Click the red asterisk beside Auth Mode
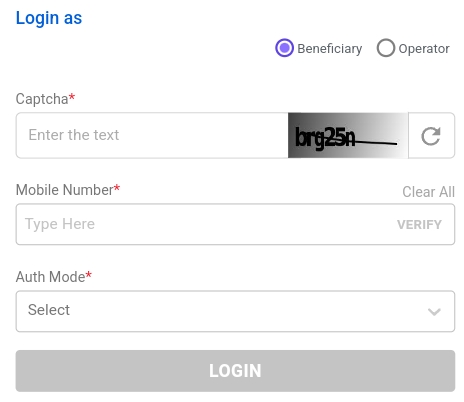464x402 pixels. coord(89,274)
